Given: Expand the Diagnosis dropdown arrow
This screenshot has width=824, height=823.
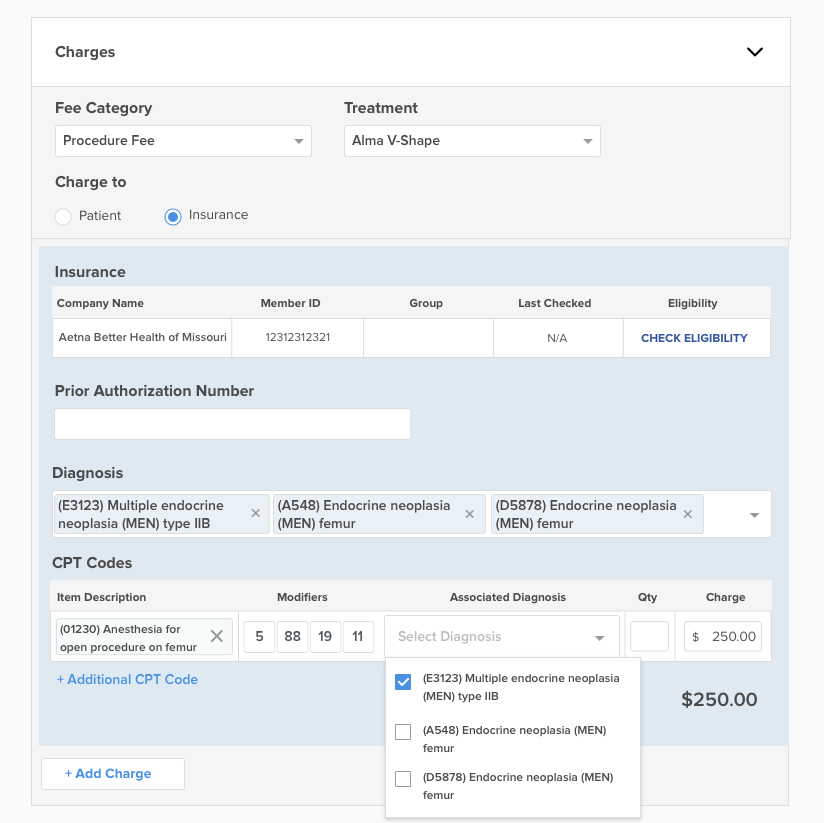Looking at the screenshot, I should (x=754, y=515).
